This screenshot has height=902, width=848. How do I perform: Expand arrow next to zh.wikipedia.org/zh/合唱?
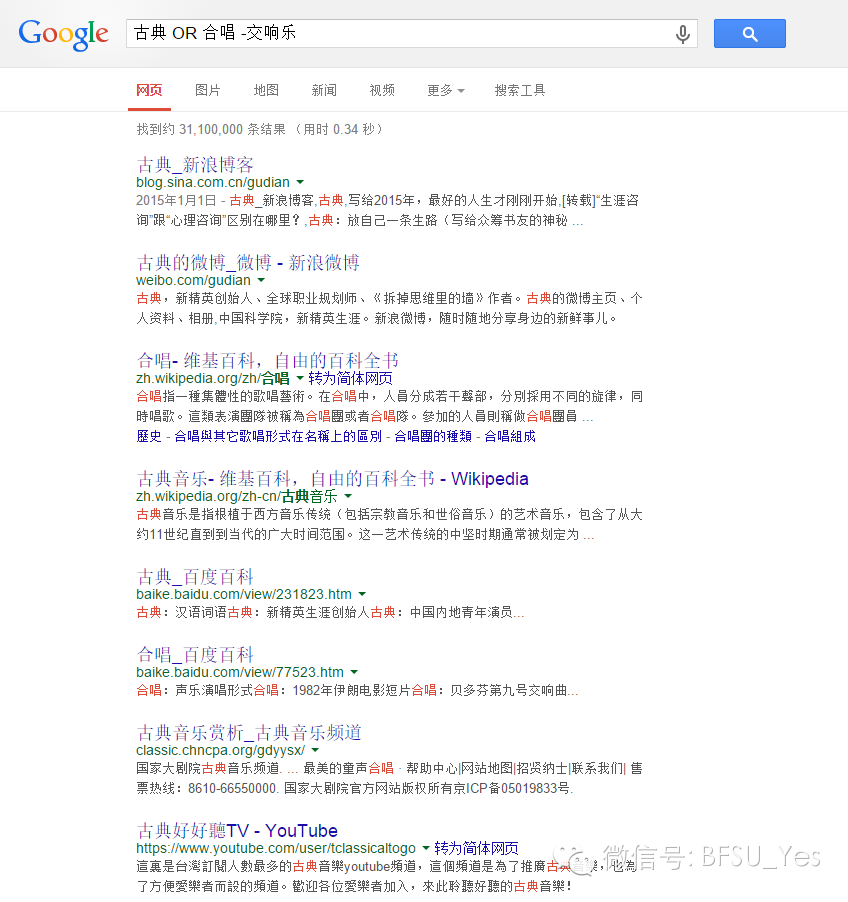300,378
